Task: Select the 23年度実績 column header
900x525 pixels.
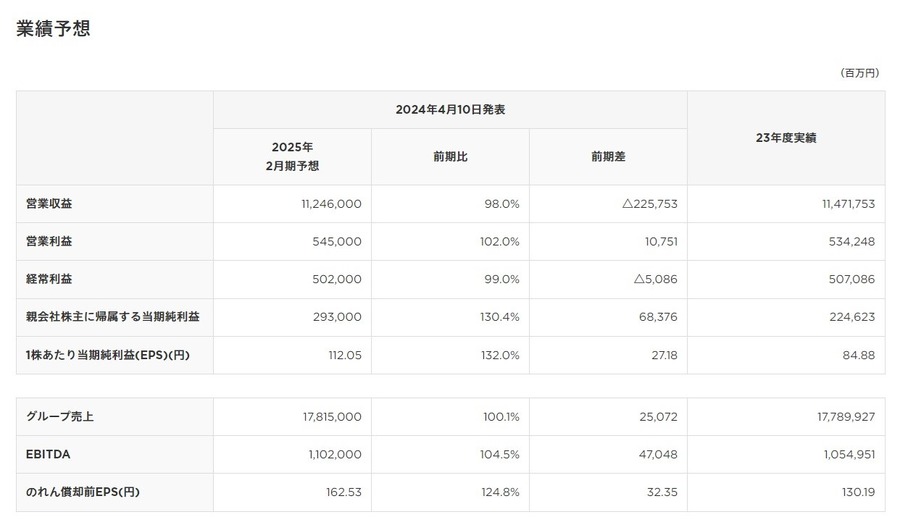Action: click(x=785, y=138)
